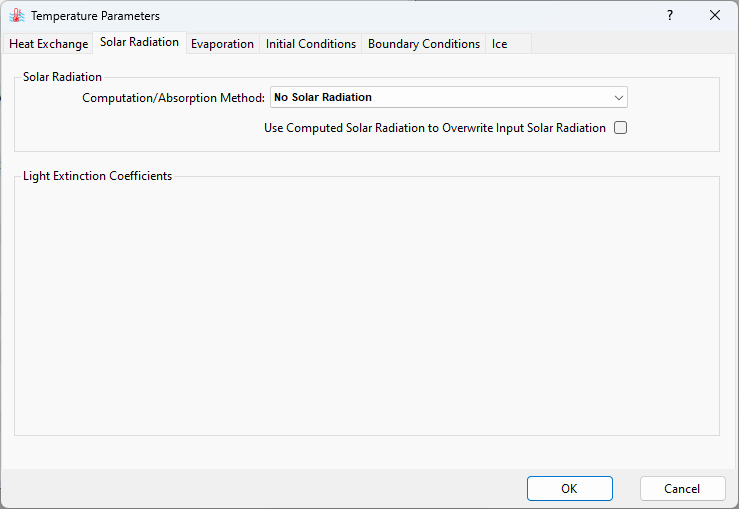Viewport: 739px width, 509px height.
Task: Click the 'No Solar Radiation' combo box text
Action: pyautogui.click(x=323, y=98)
